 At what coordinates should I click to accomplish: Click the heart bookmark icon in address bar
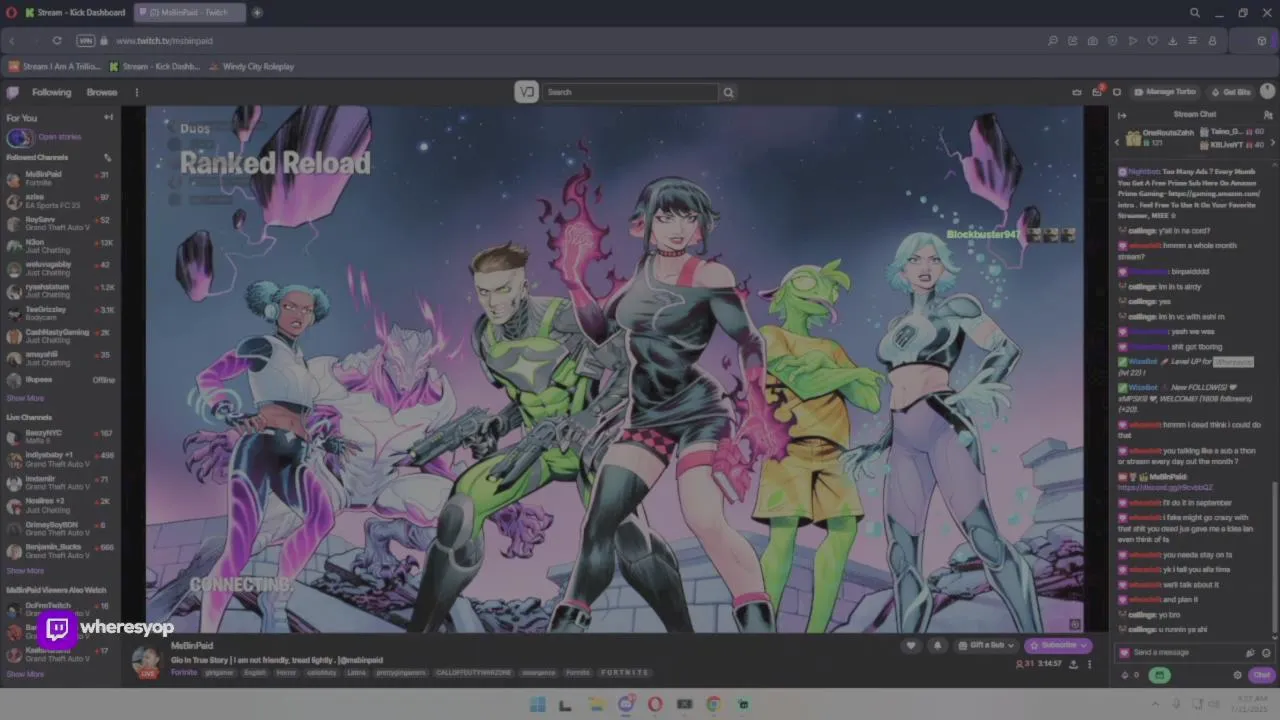pos(1152,41)
